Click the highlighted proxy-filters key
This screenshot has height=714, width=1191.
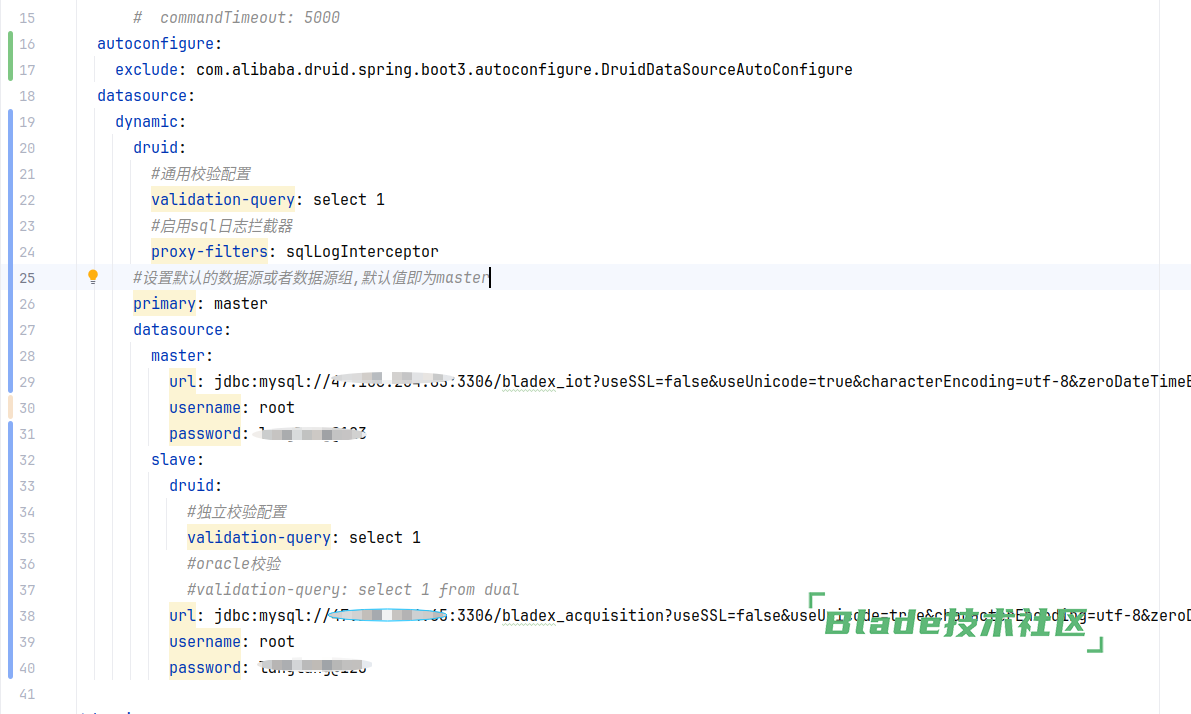[209, 252]
